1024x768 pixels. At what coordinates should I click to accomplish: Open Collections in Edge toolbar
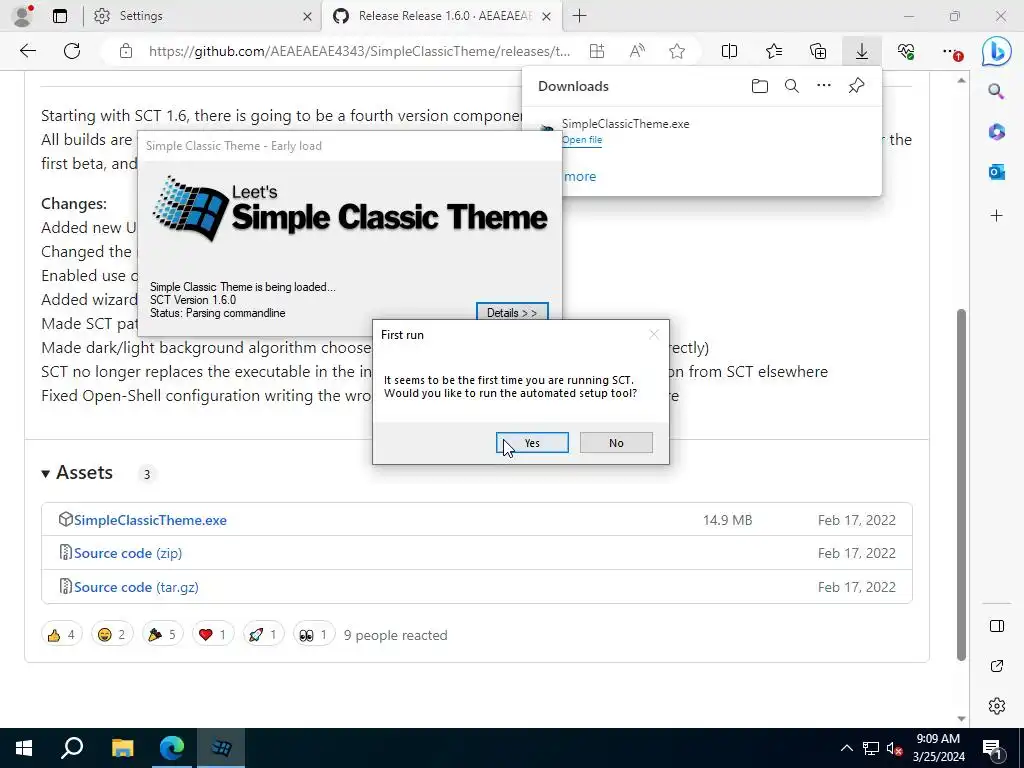click(x=818, y=51)
